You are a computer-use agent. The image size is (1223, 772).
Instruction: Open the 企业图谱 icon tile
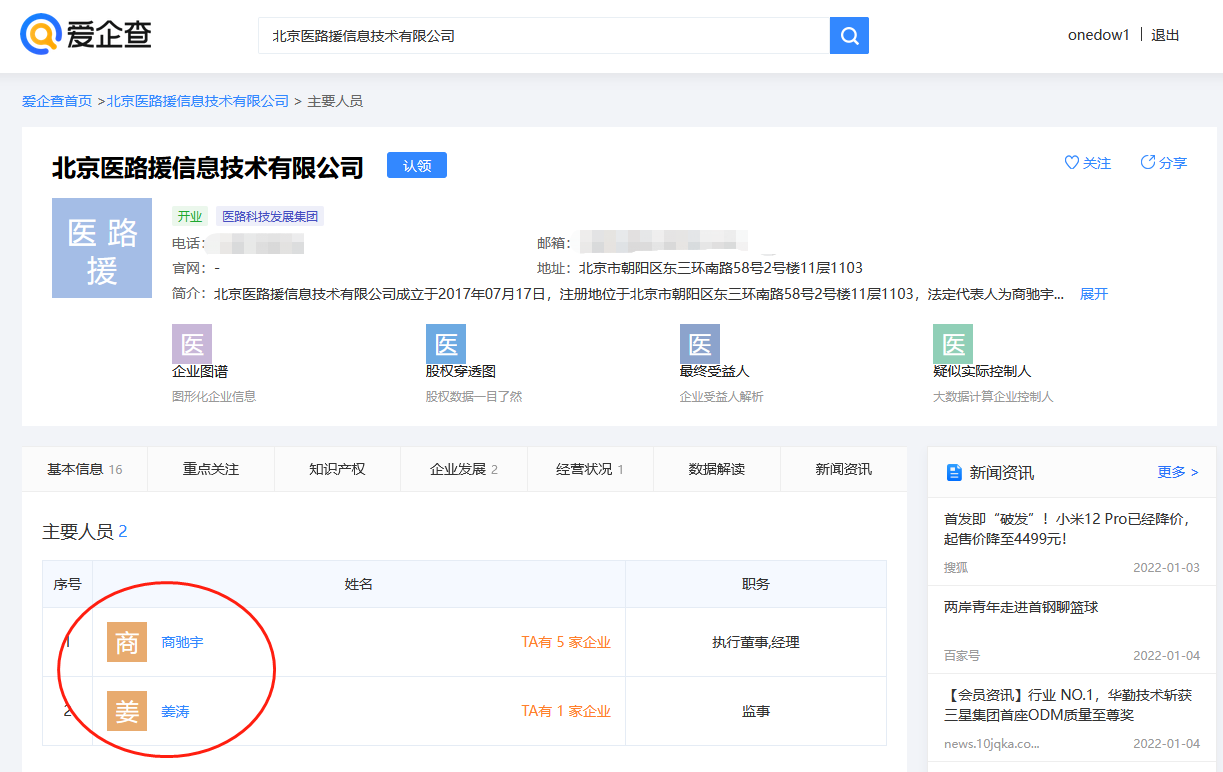[192, 344]
